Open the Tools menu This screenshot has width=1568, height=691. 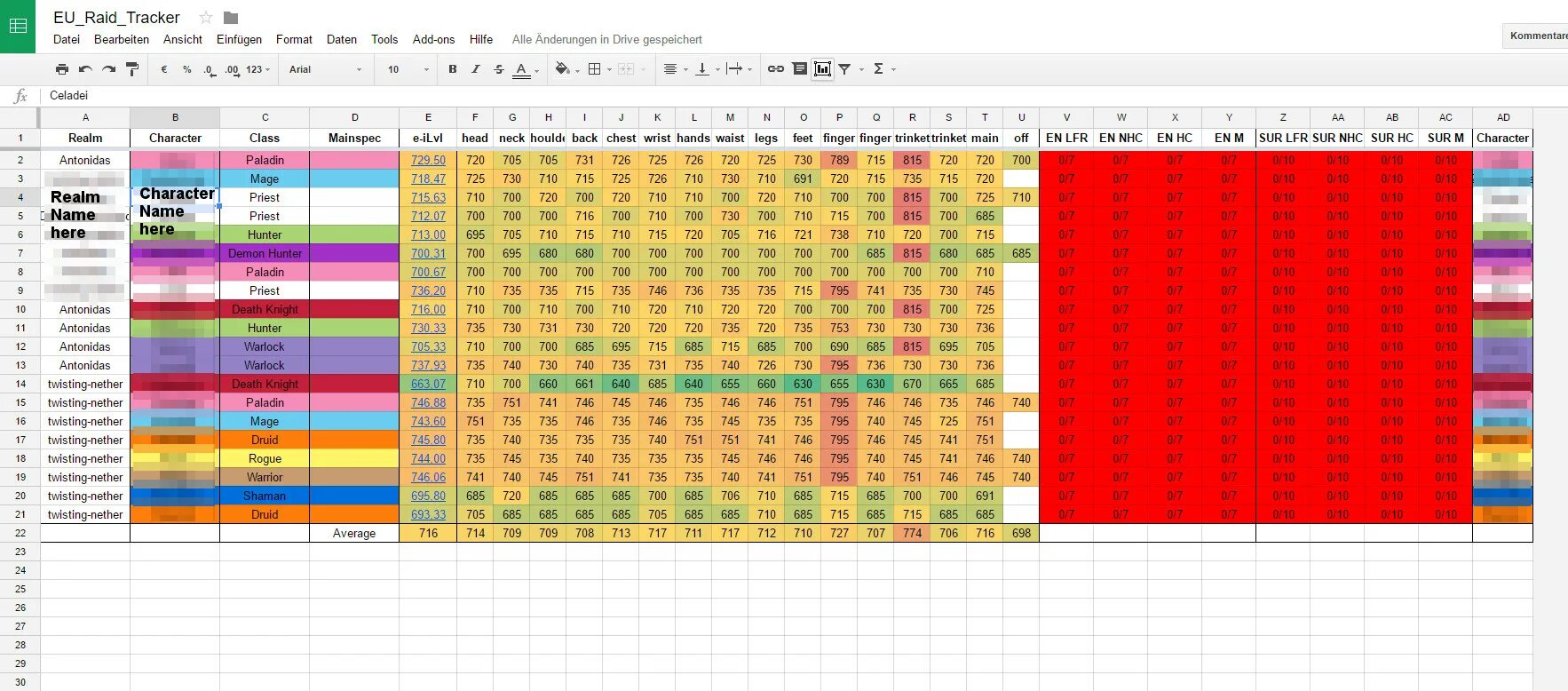384,39
